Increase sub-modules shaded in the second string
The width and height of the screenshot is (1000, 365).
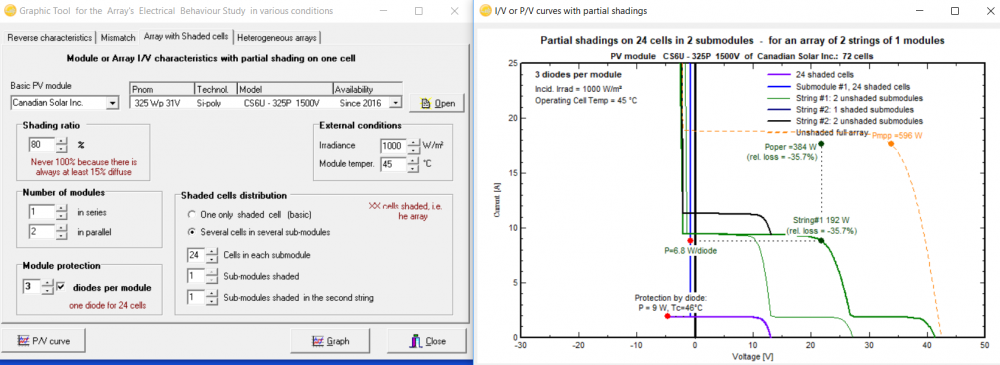click(x=211, y=294)
